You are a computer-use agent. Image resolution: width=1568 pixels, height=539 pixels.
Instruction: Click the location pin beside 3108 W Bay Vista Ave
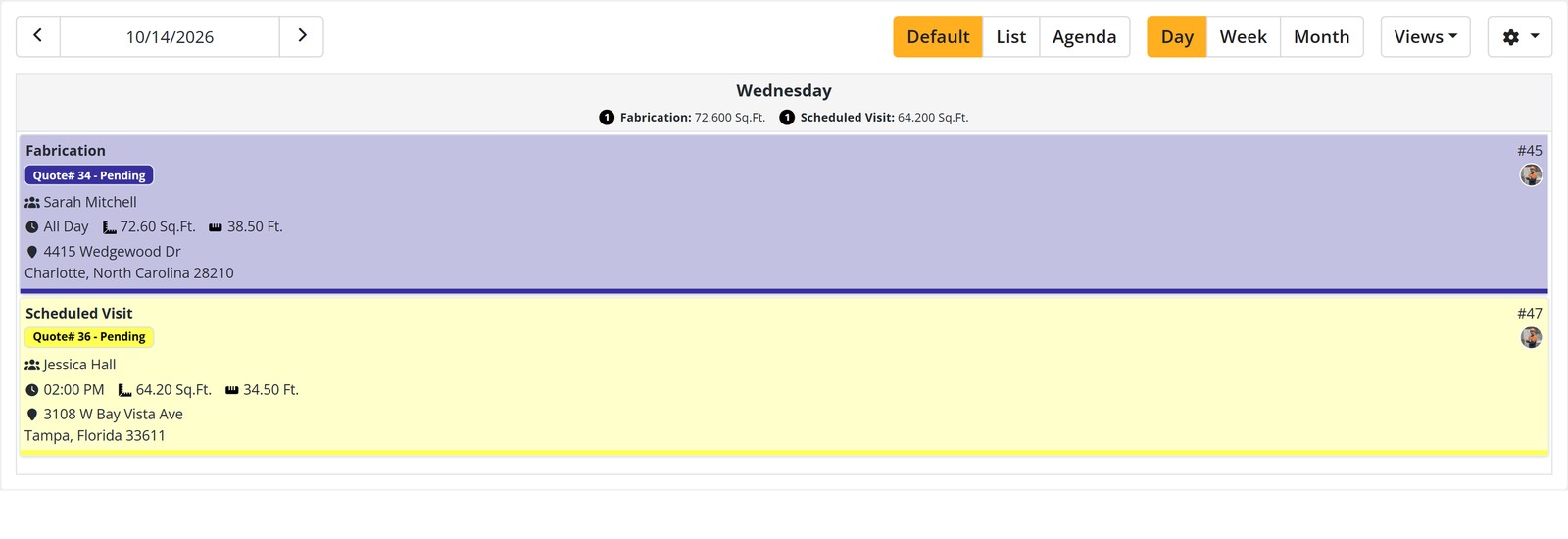pyautogui.click(x=32, y=415)
